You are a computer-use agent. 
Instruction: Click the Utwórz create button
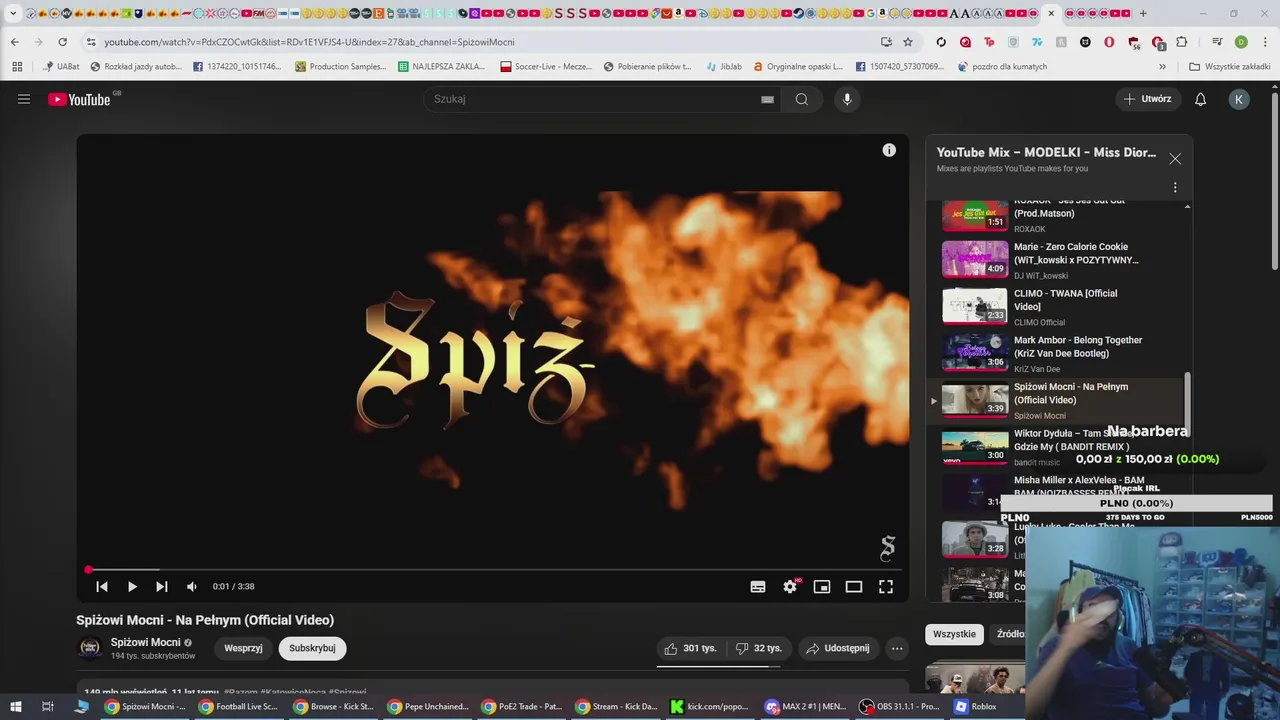(1147, 99)
